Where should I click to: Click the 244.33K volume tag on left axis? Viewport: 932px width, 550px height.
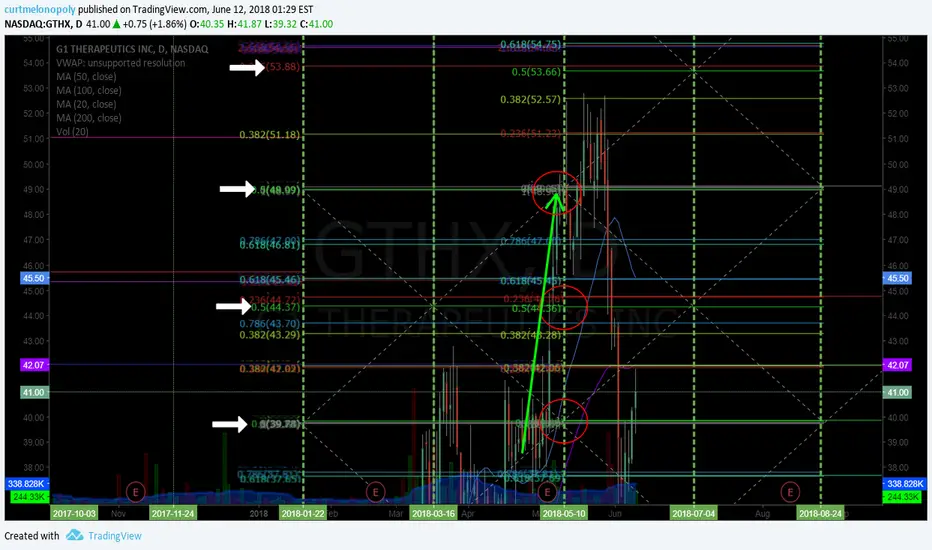click(30, 496)
